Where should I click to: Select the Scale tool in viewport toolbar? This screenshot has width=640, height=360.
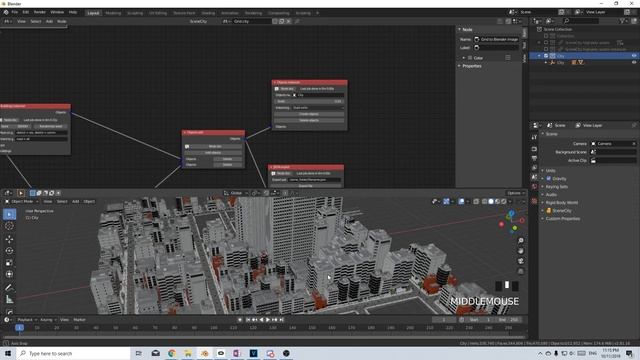click(9, 263)
